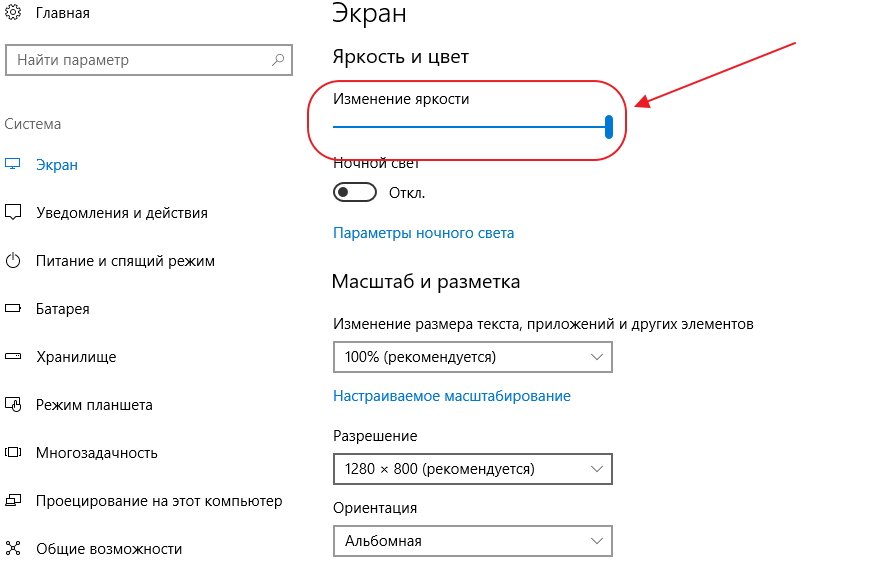The image size is (869, 573).
Task: Click the battery icon in sidebar
Action: (14, 309)
